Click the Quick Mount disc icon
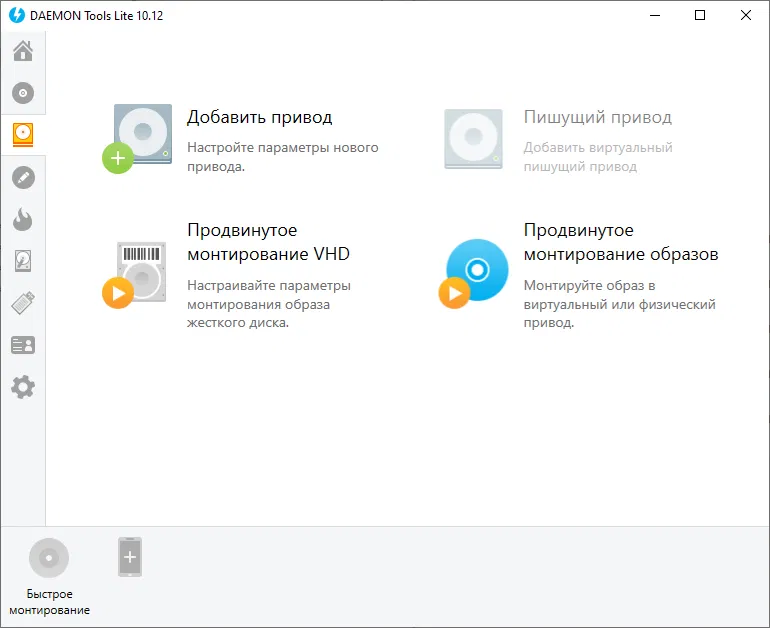This screenshot has width=770, height=628. [x=49, y=558]
